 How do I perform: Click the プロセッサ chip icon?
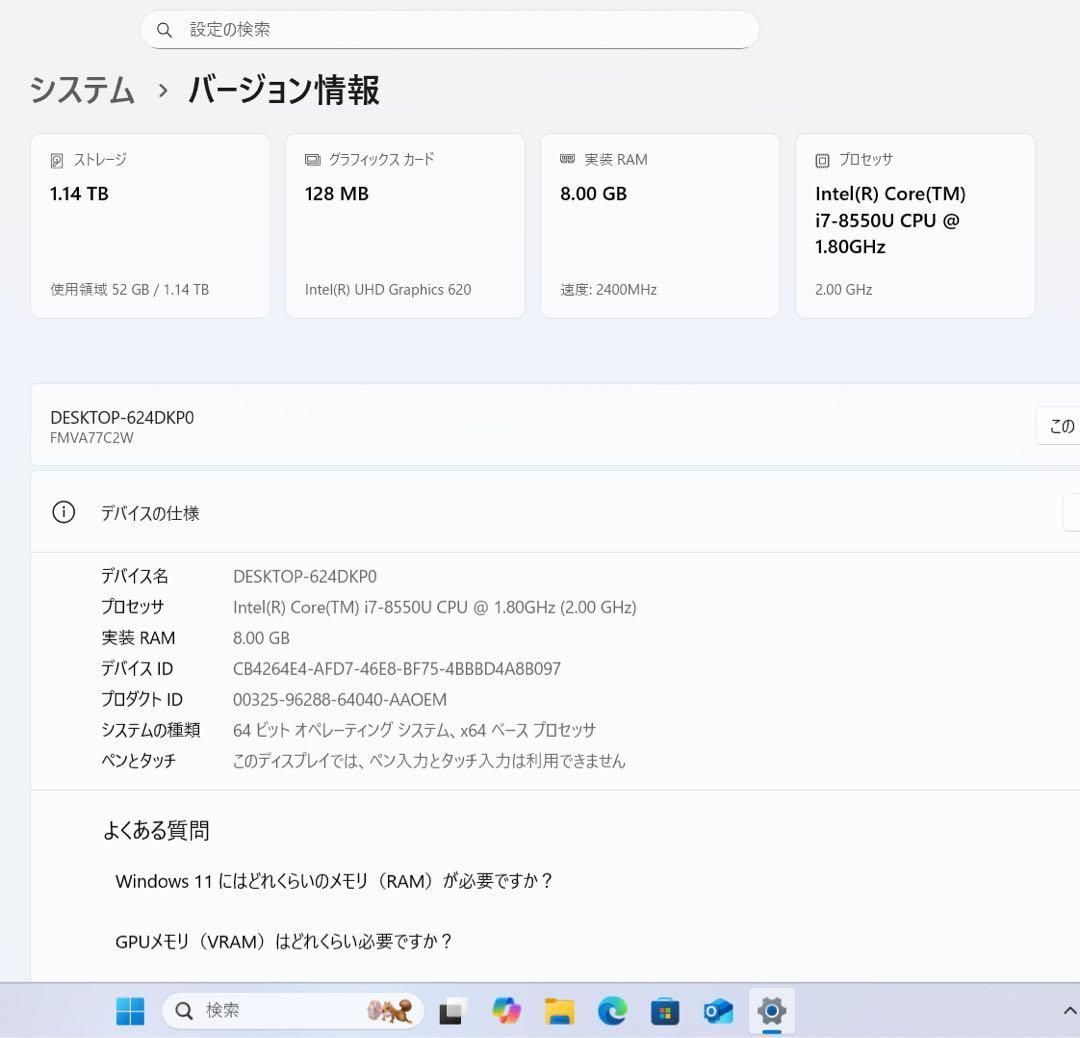pos(821,159)
